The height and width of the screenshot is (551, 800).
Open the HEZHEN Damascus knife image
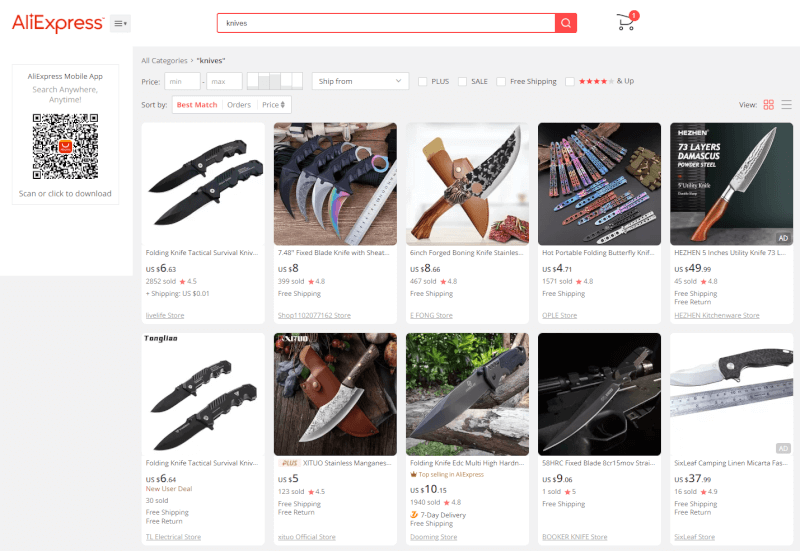pyautogui.click(x=732, y=184)
